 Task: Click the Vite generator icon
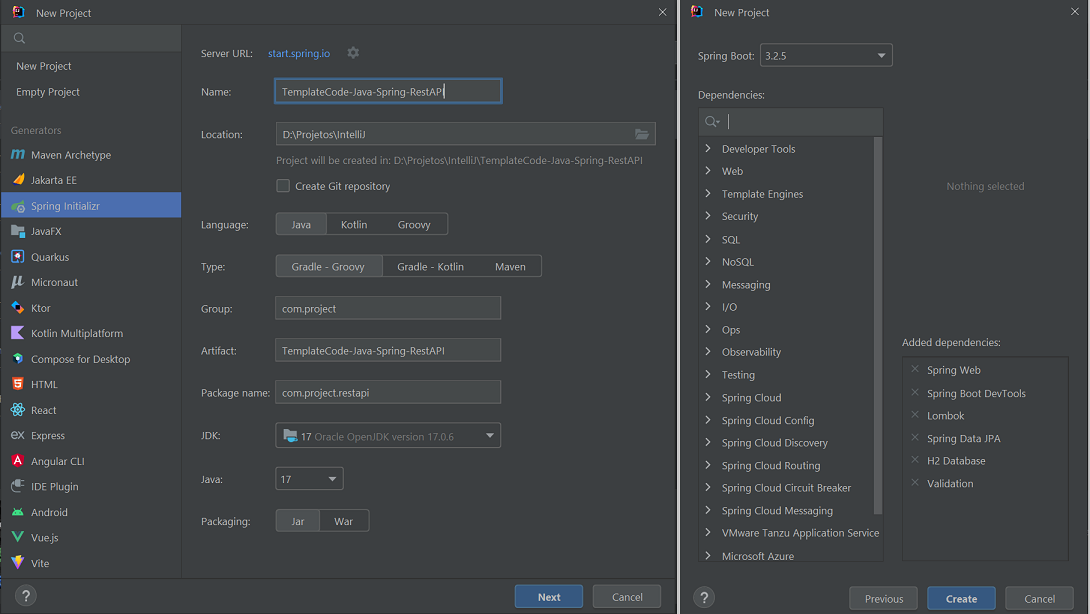click(x=18, y=563)
